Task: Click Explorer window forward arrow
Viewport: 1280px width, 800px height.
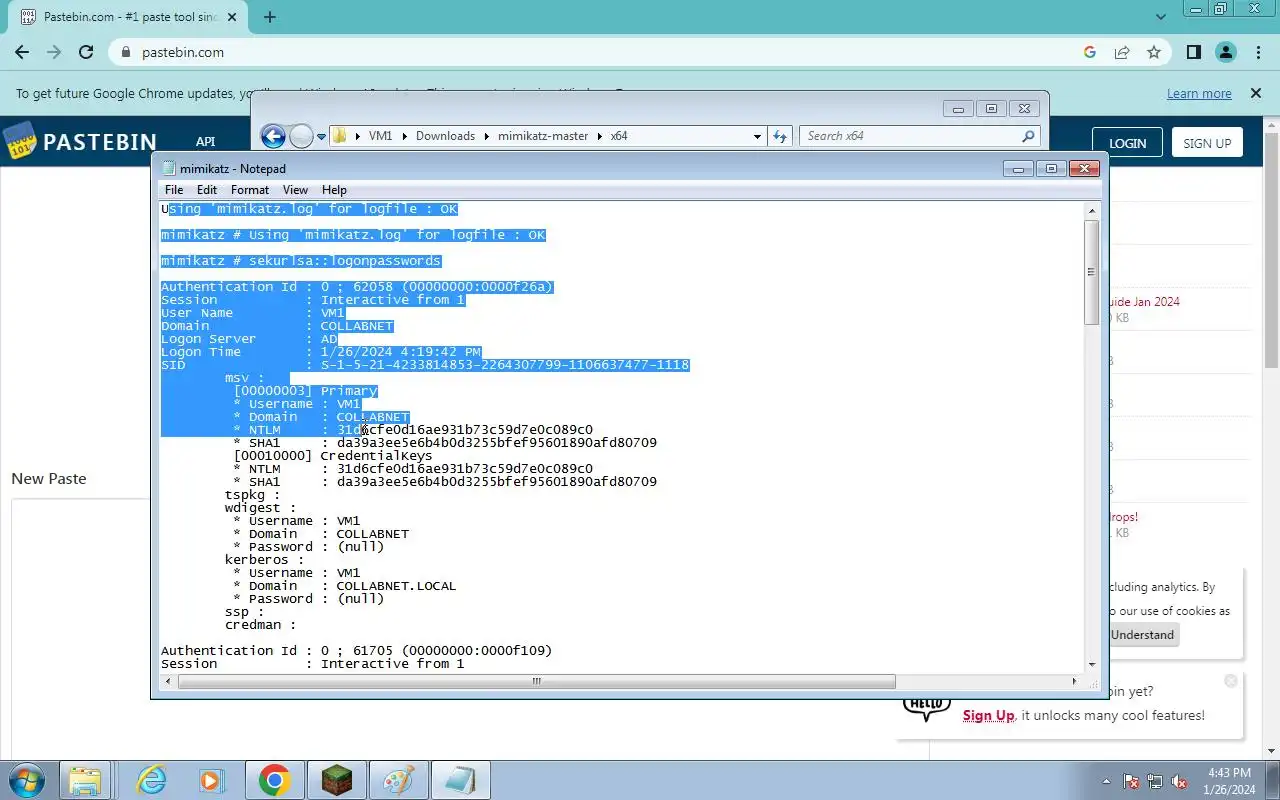Action: pos(301,136)
